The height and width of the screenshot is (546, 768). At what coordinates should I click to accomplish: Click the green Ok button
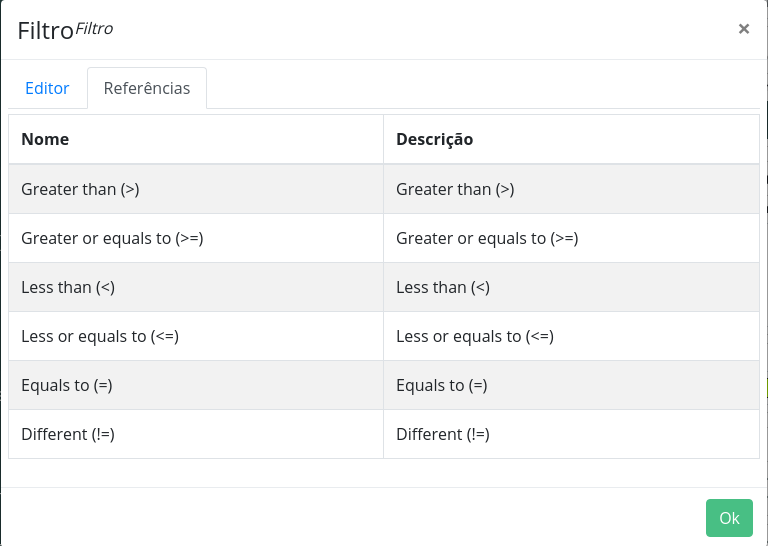(x=729, y=518)
